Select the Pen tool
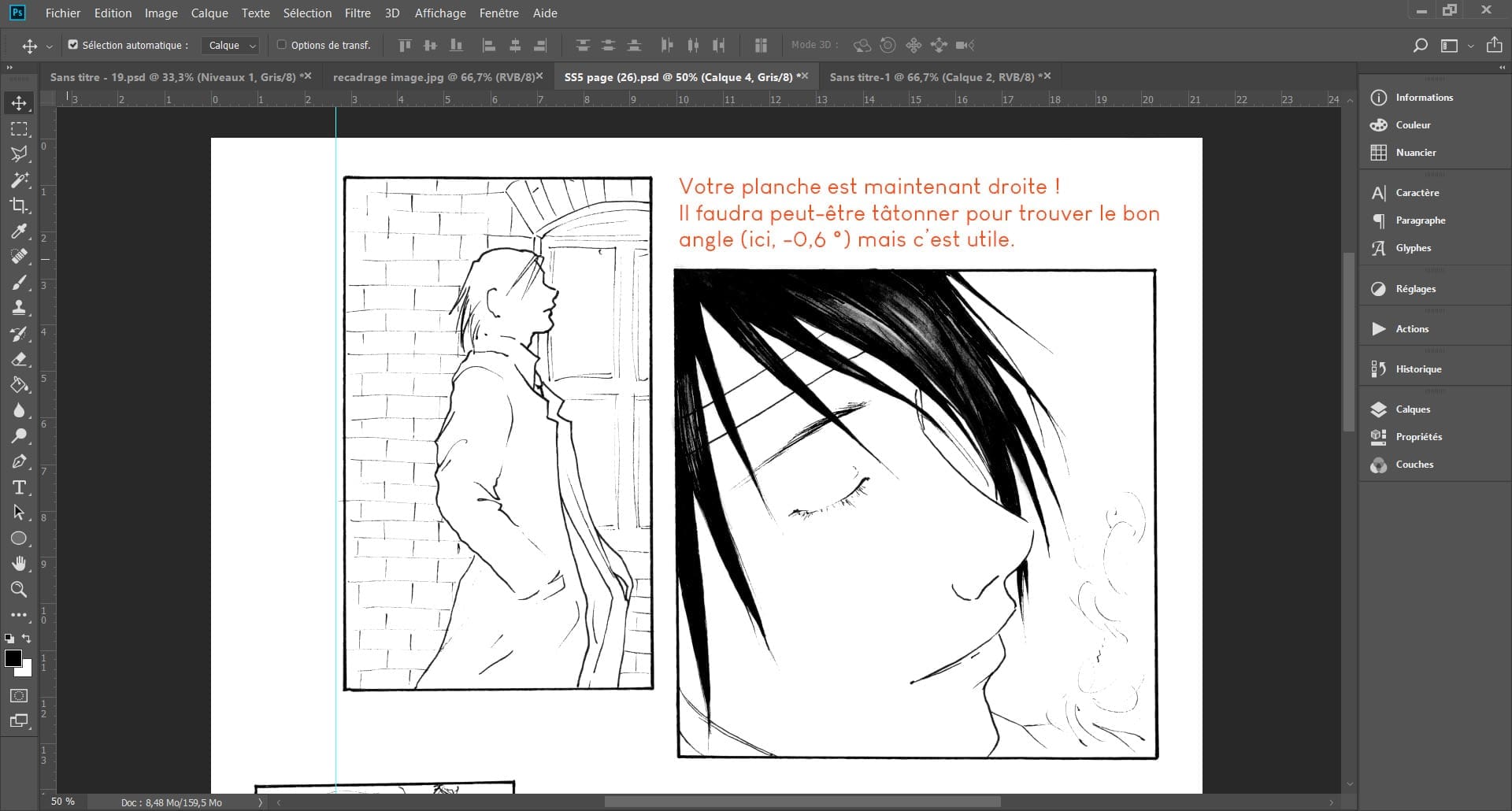 tap(20, 461)
